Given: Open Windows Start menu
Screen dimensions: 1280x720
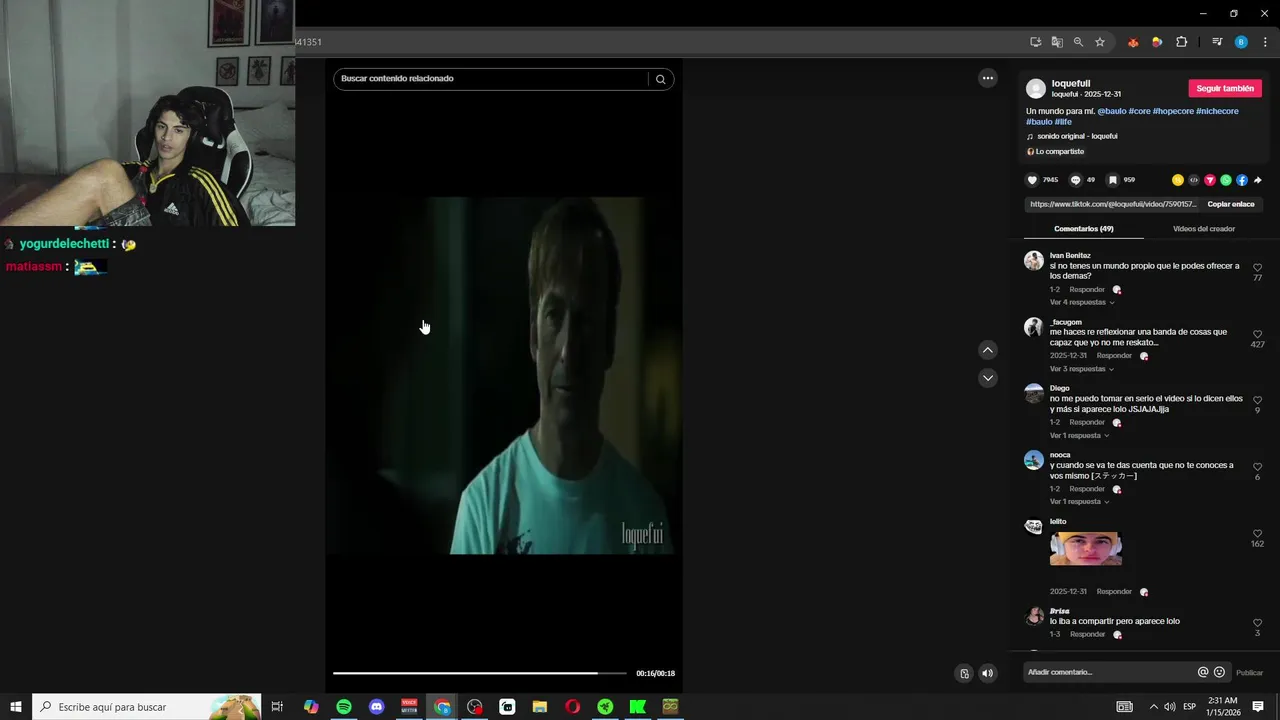Looking at the screenshot, I should (16, 707).
